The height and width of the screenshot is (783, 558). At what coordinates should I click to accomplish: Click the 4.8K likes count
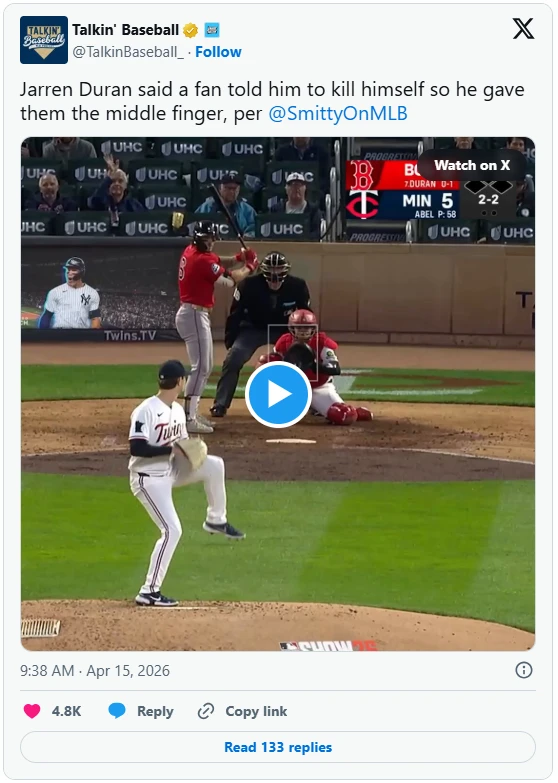point(66,711)
